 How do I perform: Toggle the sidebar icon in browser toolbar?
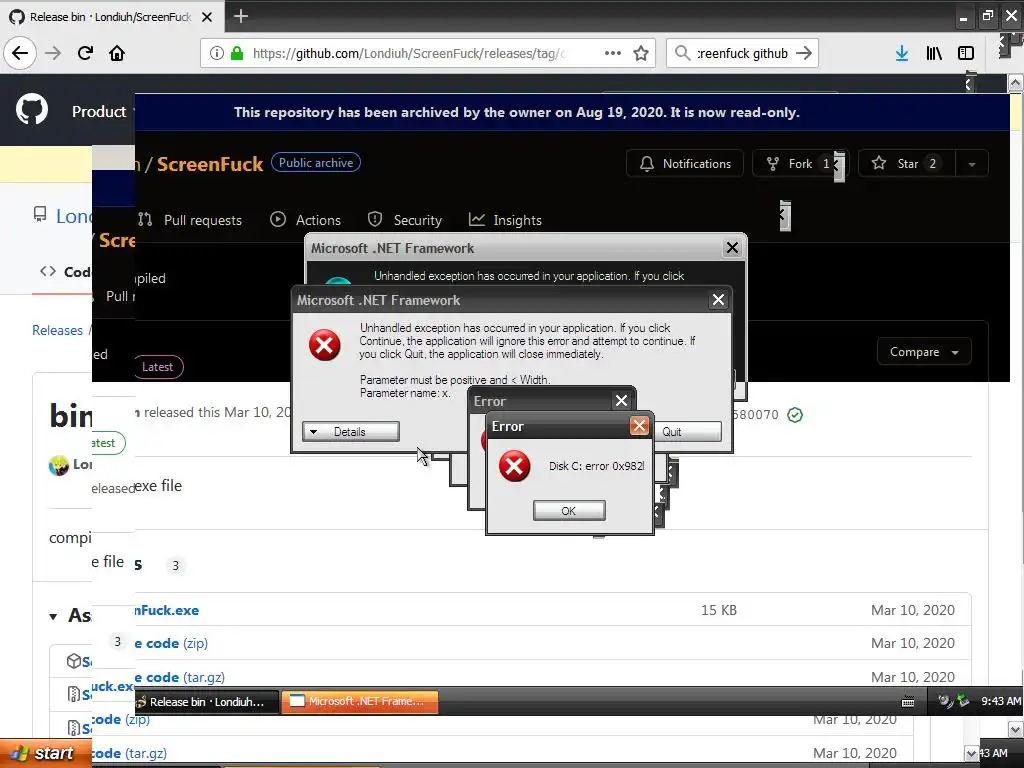(x=966, y=53)
